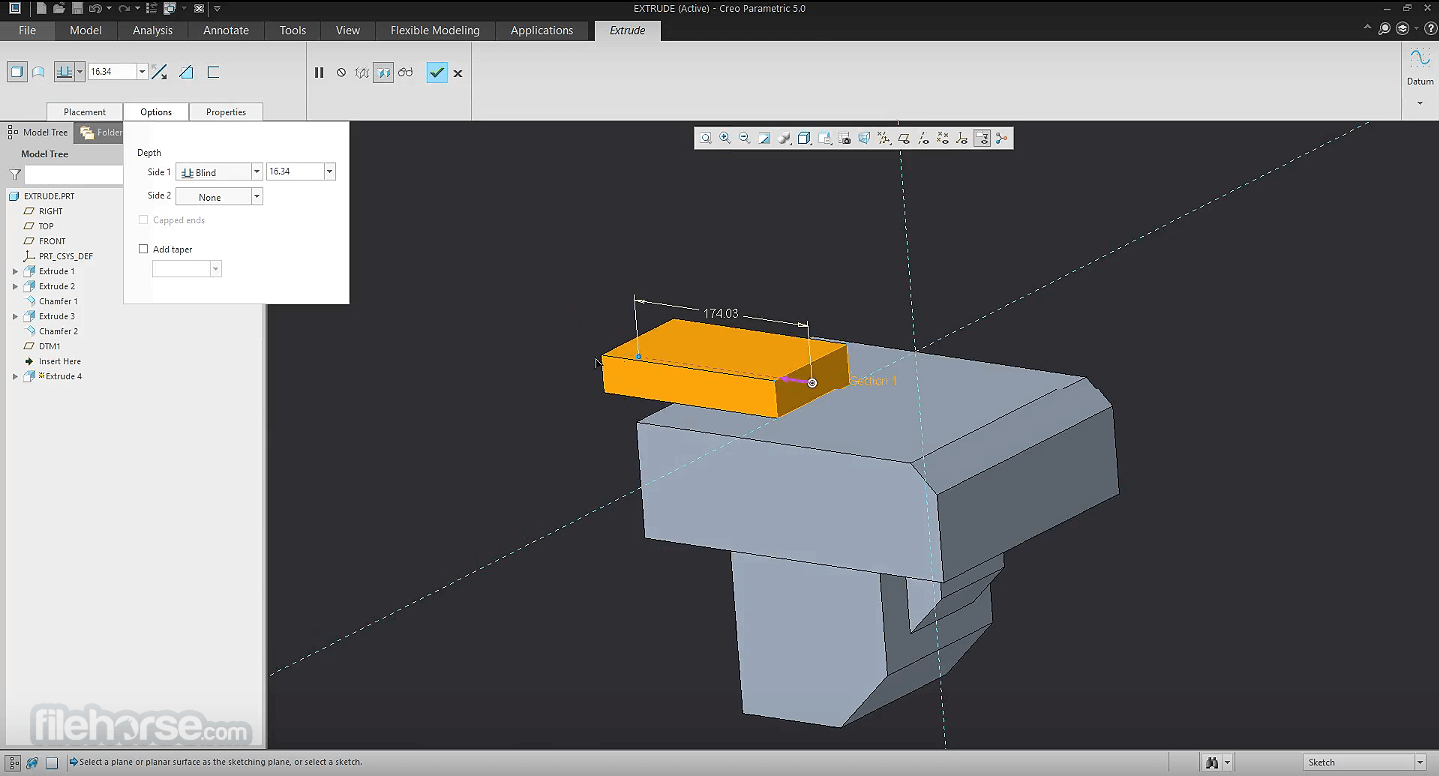This screenshot has width=1439, height=776.
Task: Open the Annotate ribbon tab
Action: [226, 30]
